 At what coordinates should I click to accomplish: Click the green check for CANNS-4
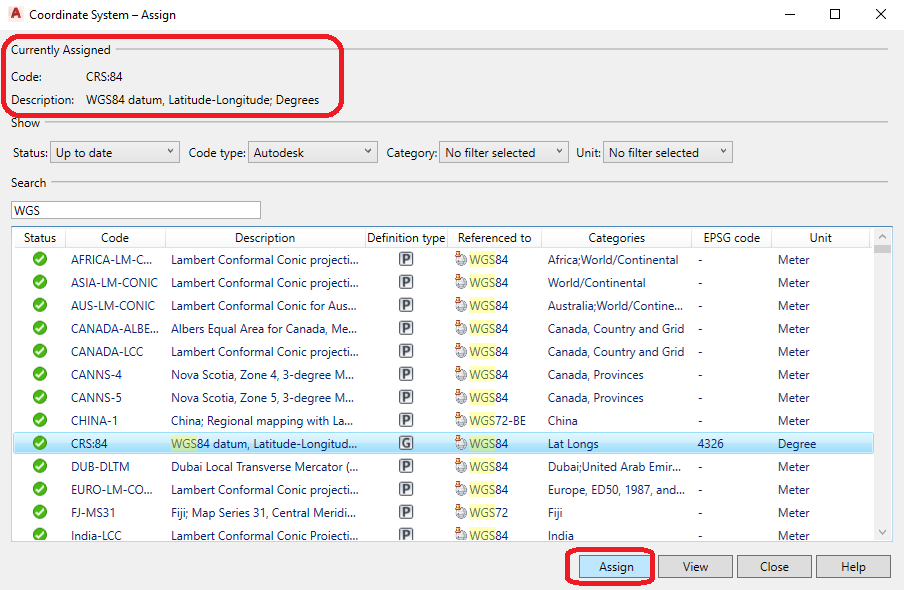click(x=40, y=374)
